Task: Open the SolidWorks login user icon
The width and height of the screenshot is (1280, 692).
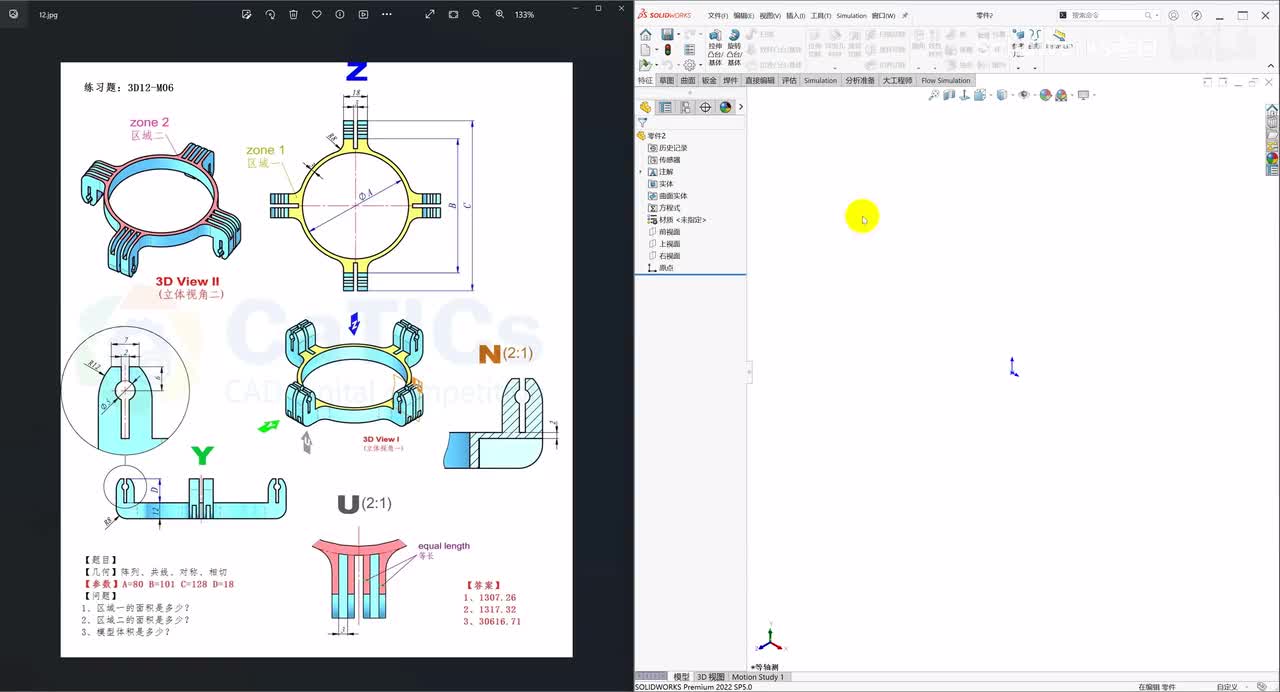Action: (x=1173, y=16)
